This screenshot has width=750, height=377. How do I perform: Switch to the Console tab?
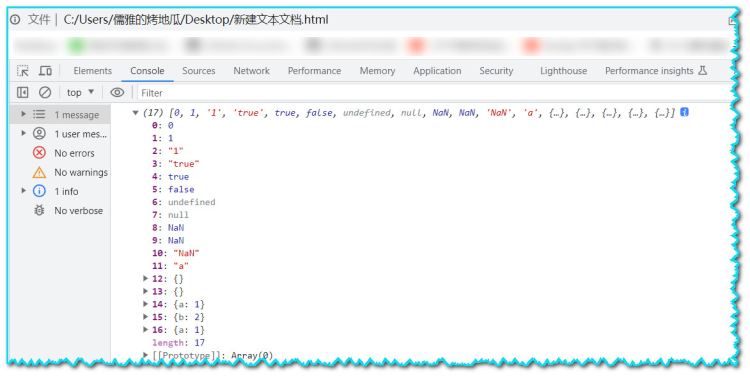click(147, 70)
